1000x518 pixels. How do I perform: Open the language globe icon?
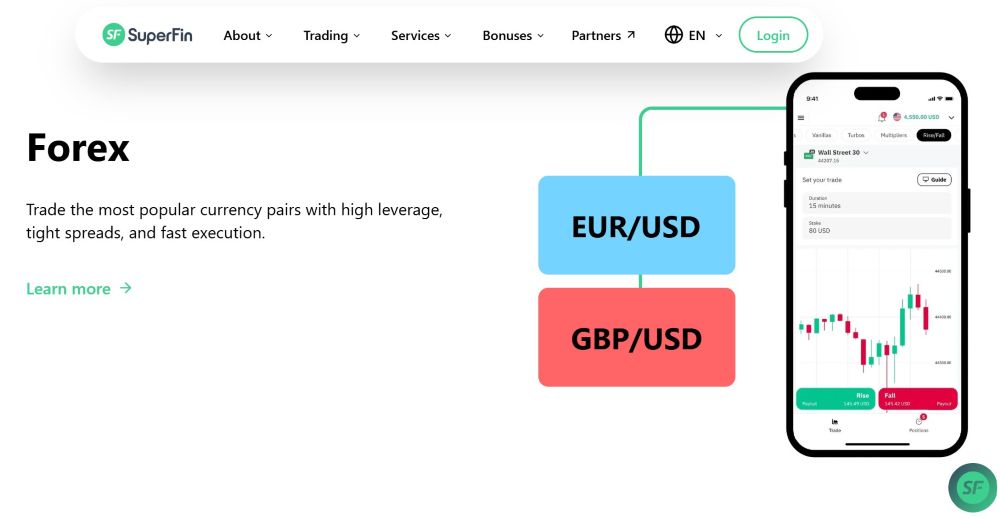tap(674, 35)
